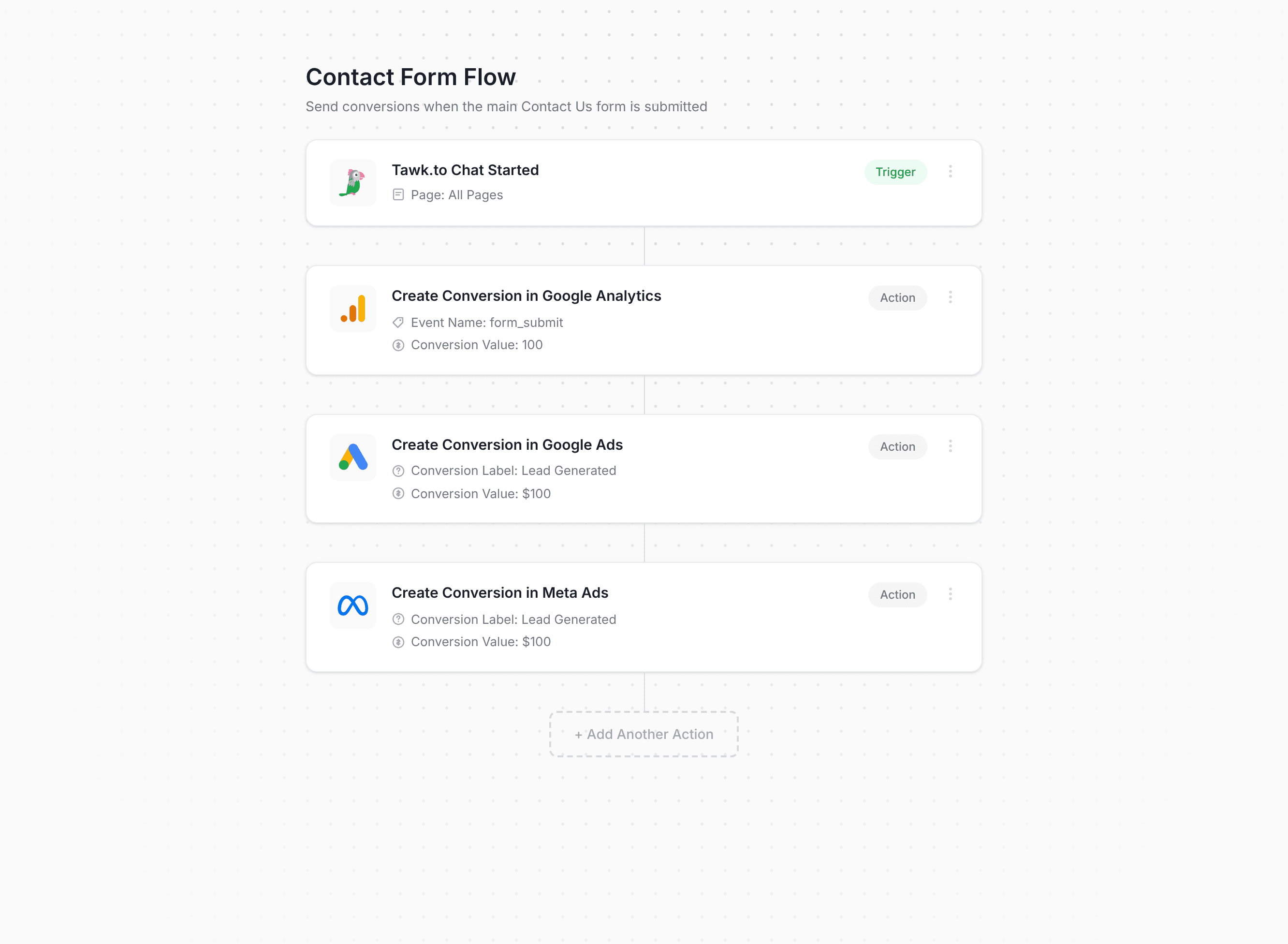This screenshot has height=944, width=1288.
Task: Open the Google Ads three-dot menu
Action: tap(951, 446)
